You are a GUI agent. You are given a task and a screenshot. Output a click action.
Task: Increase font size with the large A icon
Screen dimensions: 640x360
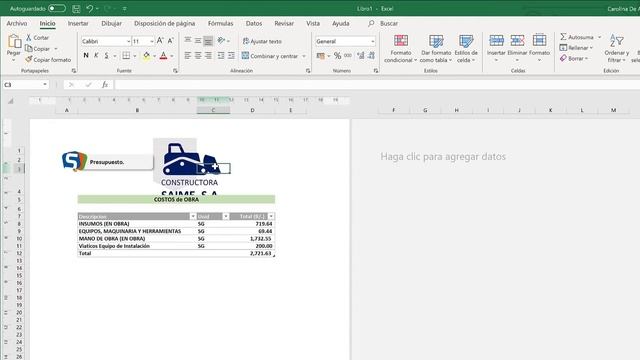[160, 41]
